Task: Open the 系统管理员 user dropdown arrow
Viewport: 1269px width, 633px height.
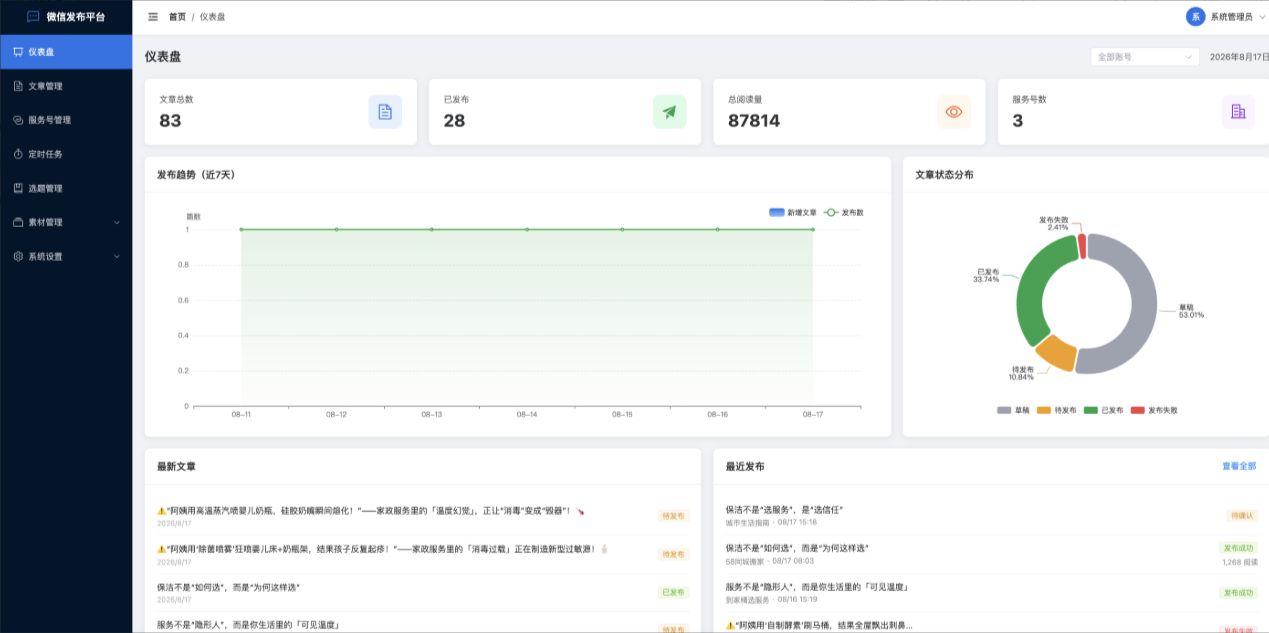Action: coord(1262,17)
